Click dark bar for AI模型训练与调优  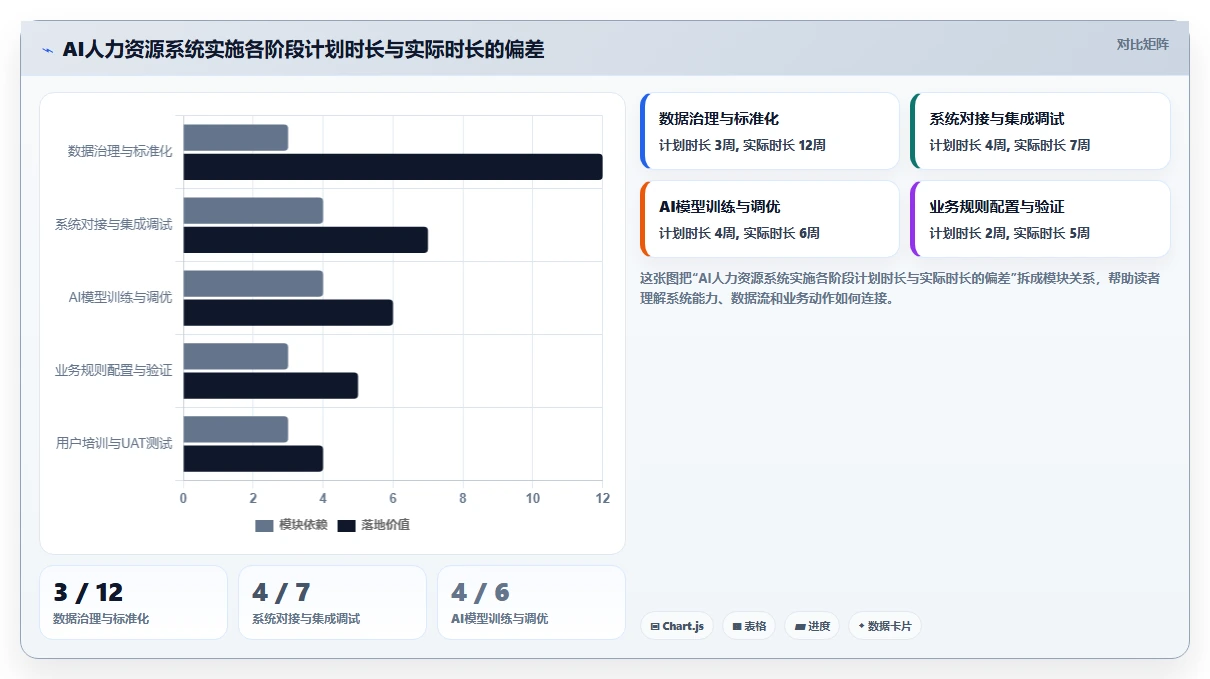(x=288, y=313)
